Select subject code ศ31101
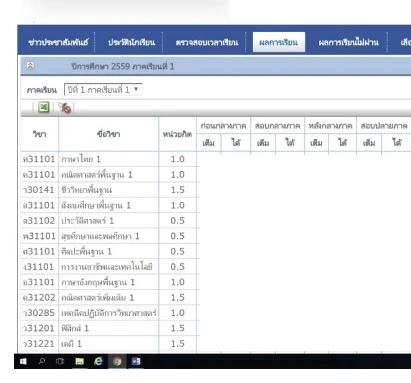The width and height of the screenshot is (411, 383). click(x=39, y=251)
